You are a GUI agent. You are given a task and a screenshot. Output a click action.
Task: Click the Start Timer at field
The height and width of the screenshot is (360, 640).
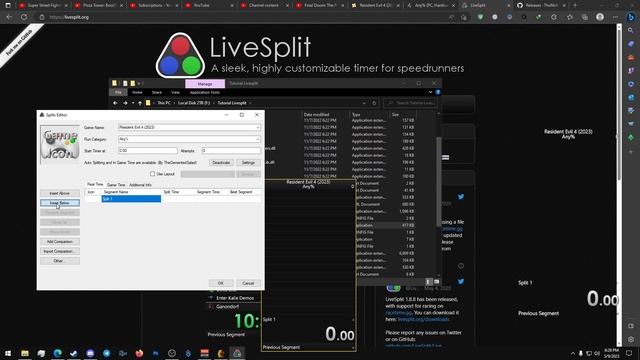148,151
